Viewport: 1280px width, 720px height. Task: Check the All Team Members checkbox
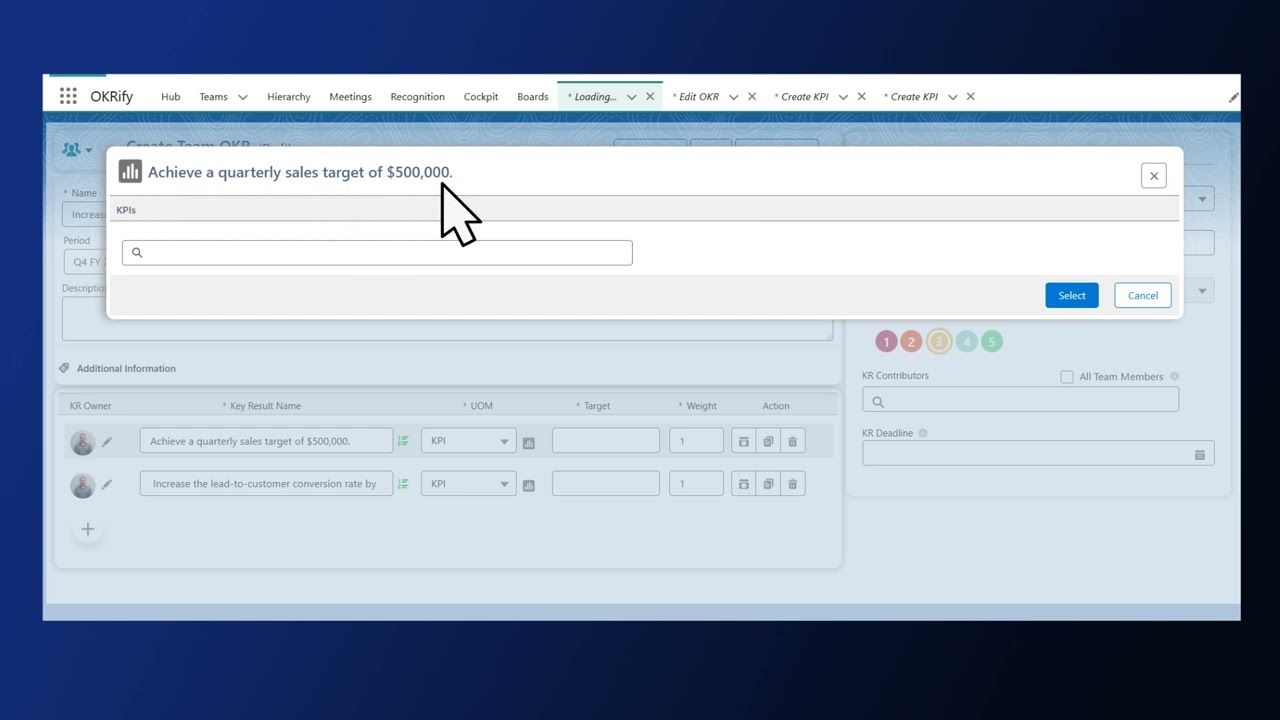1067,377
